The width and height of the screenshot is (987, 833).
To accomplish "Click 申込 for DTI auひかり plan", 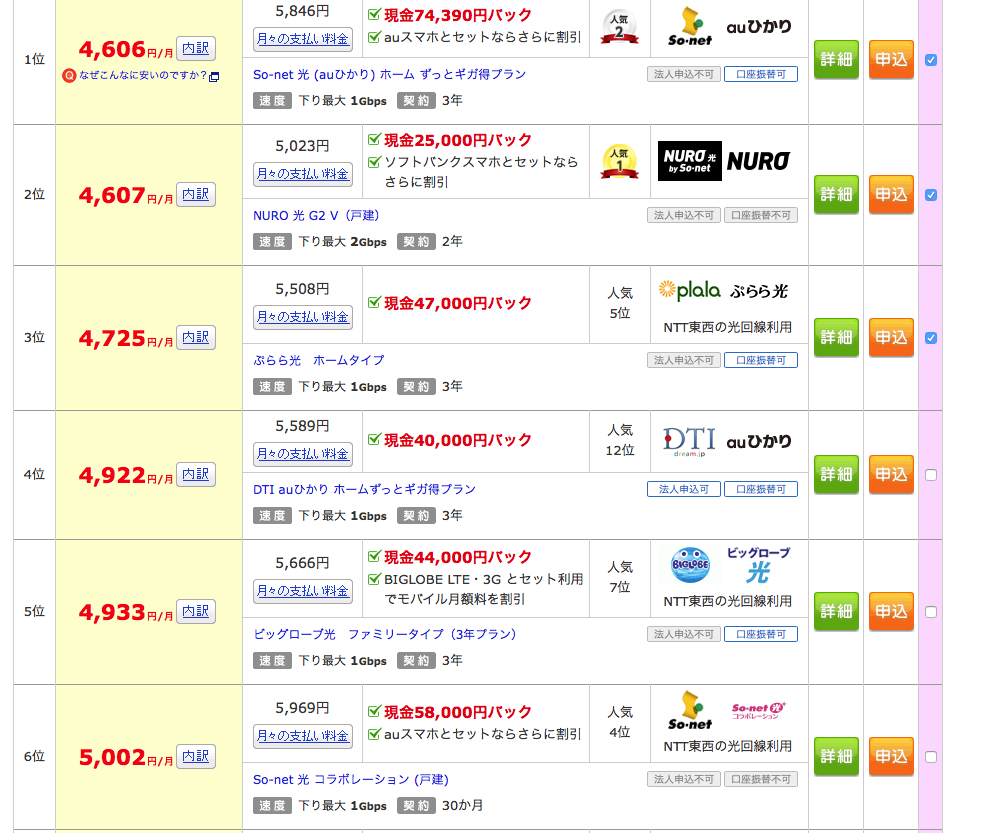I will tap(891, 474).
